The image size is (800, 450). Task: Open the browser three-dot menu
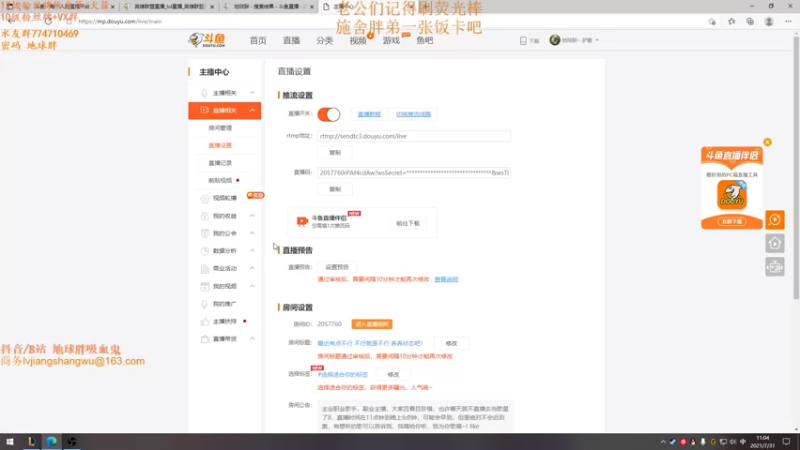[788, 21]
